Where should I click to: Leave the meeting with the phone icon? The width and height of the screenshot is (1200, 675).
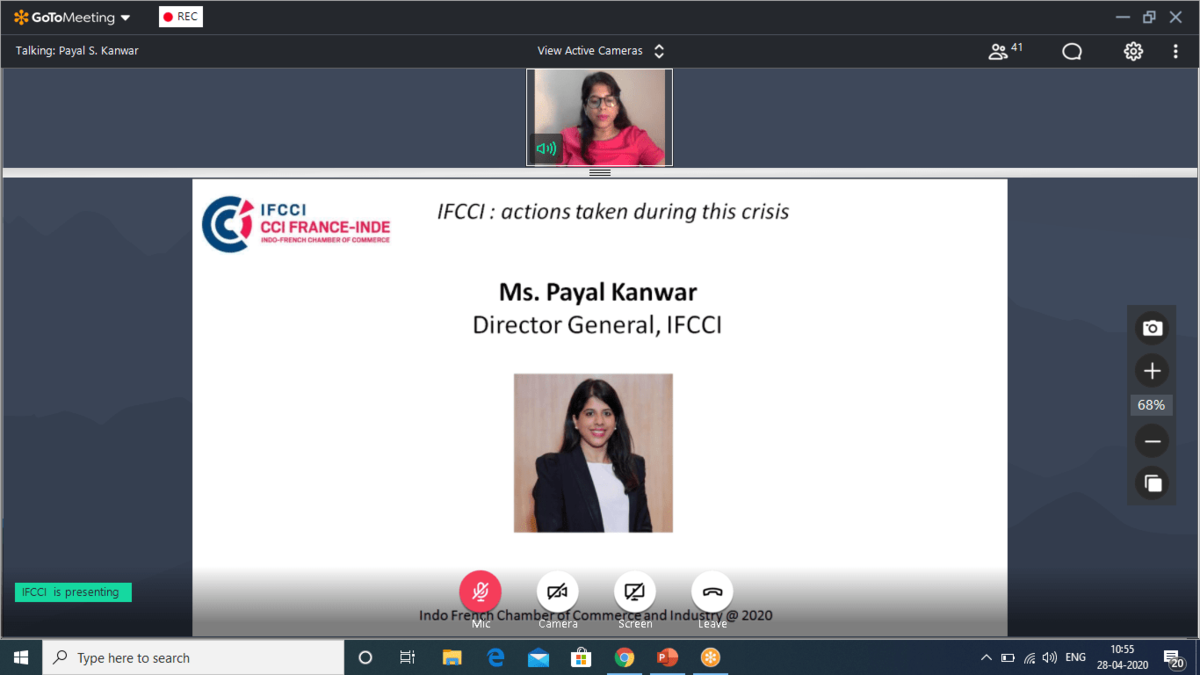click(x=712, y=592)
